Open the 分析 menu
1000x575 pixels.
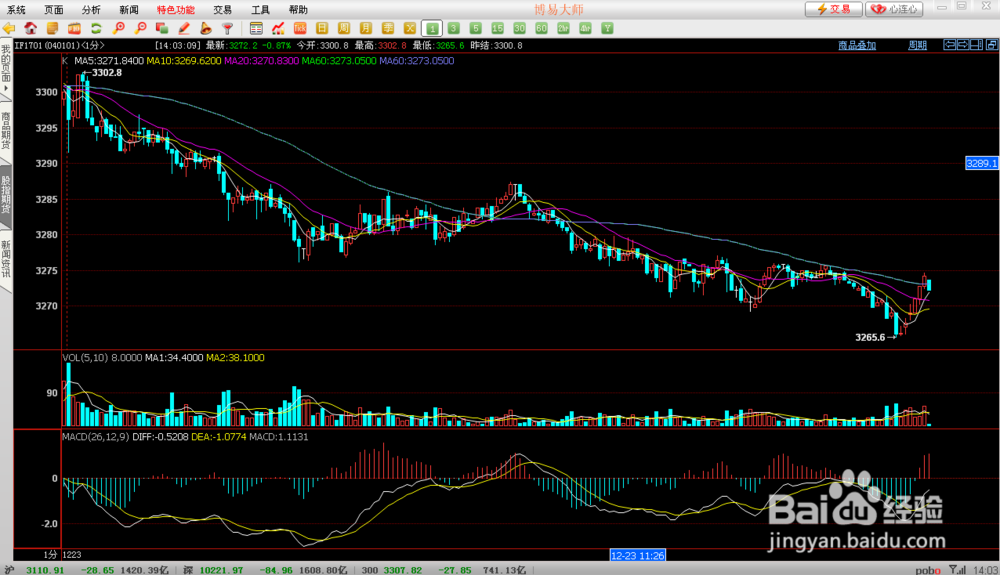[91, 10]
